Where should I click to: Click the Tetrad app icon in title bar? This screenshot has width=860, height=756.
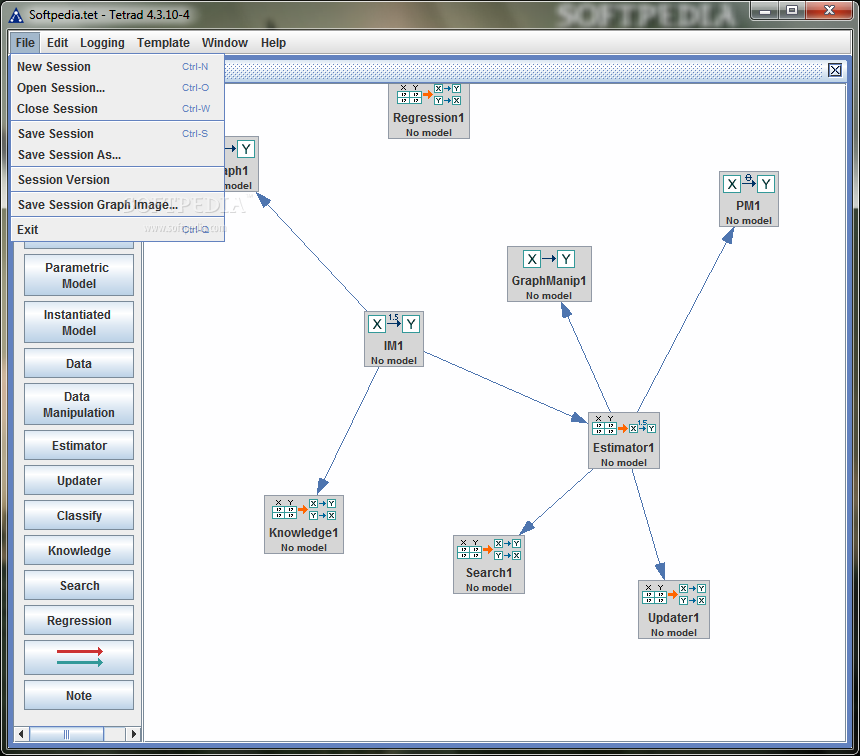point(16,15)
